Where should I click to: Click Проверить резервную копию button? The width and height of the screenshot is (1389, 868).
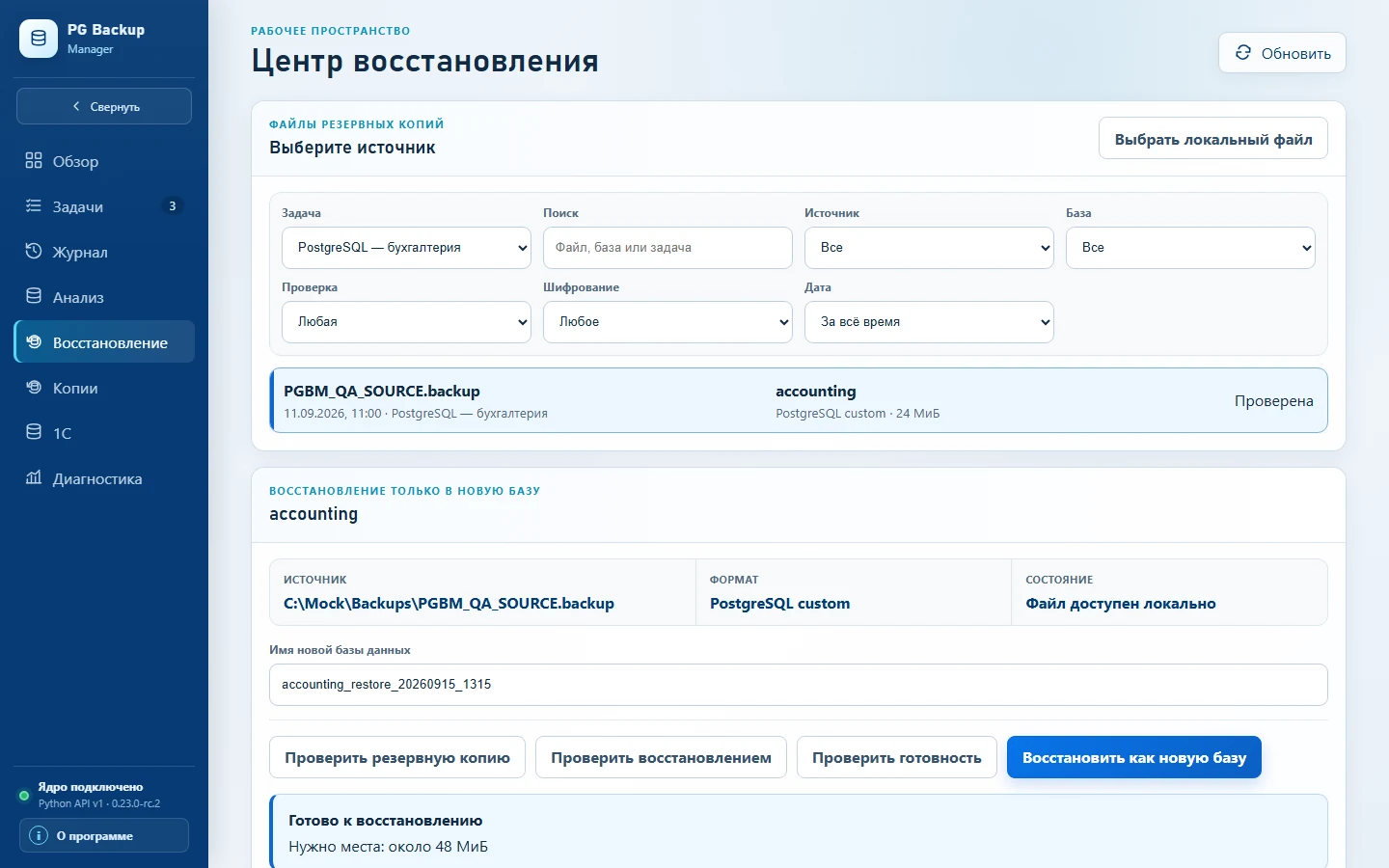[397, 757]
